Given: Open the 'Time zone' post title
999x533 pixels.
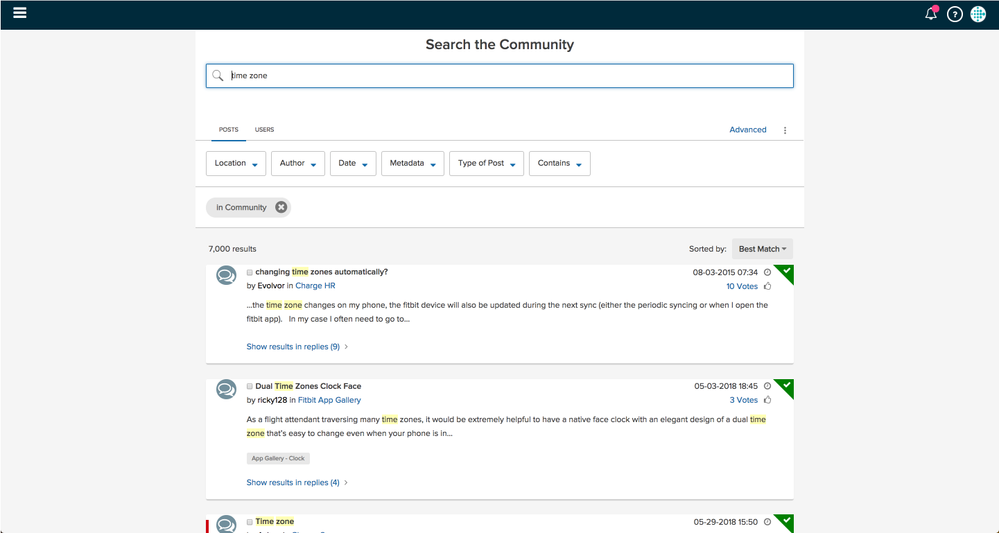Looking at the screenshot, I should point(275,522).
